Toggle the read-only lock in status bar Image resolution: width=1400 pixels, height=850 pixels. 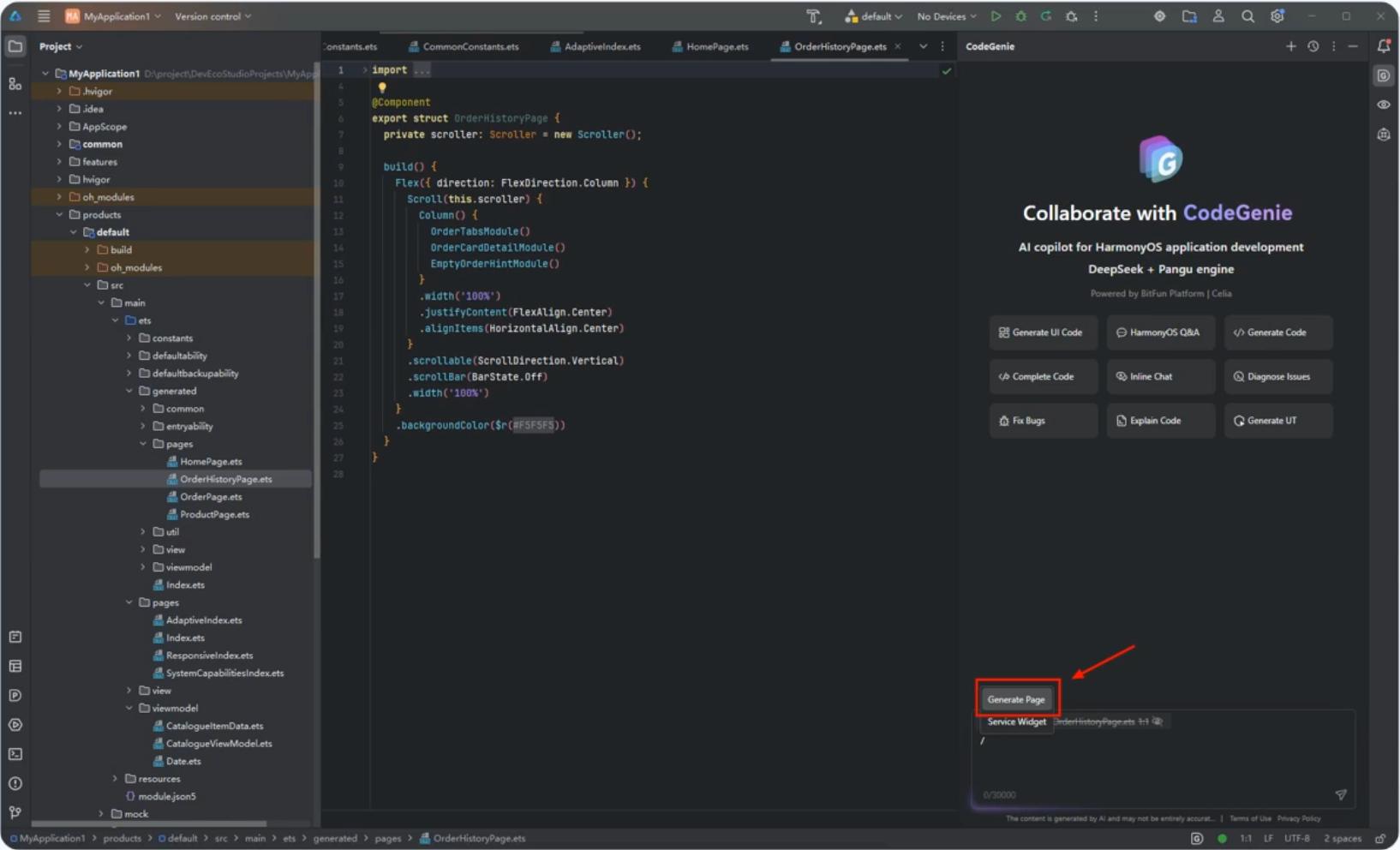coord(1380,839)
